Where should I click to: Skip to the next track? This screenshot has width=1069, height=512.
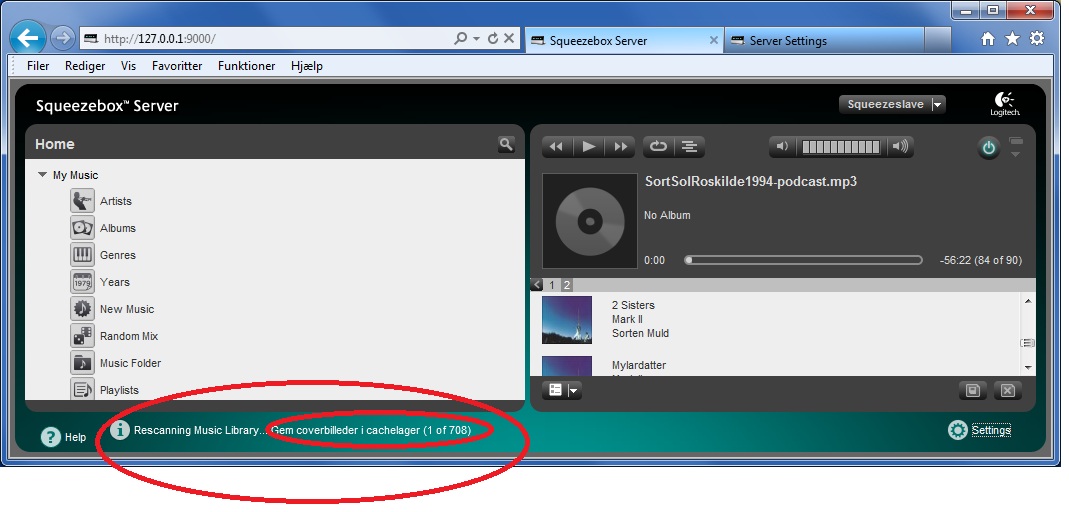621,147
